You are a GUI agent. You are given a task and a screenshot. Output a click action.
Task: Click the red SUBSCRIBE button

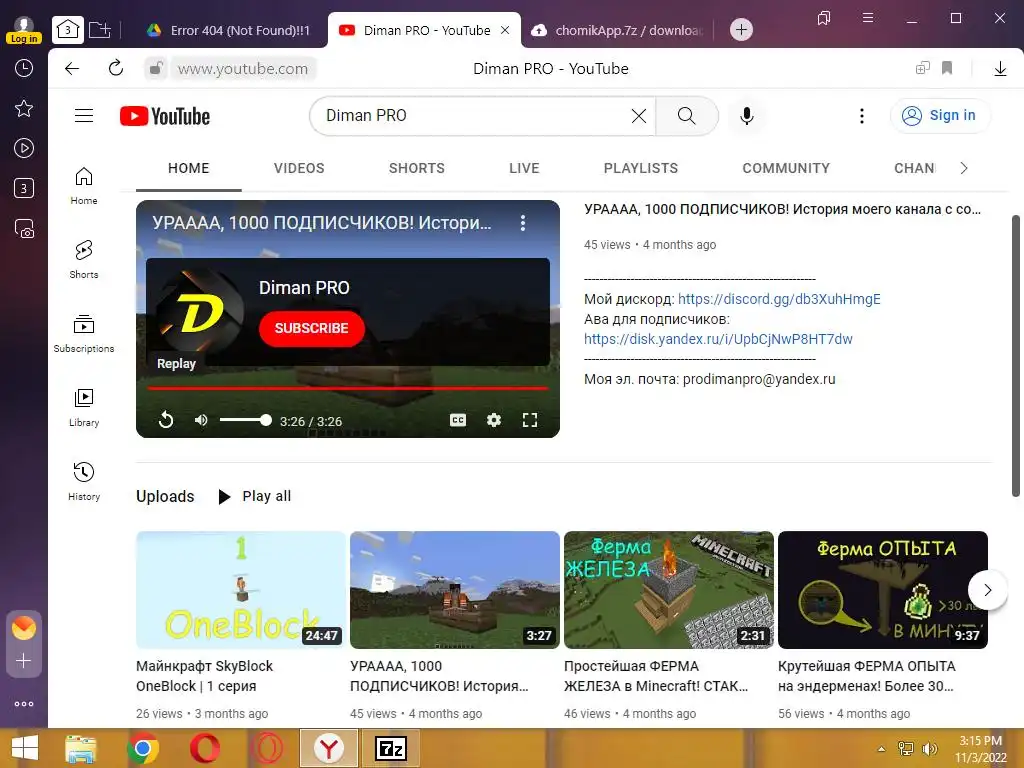click(311, 328)
